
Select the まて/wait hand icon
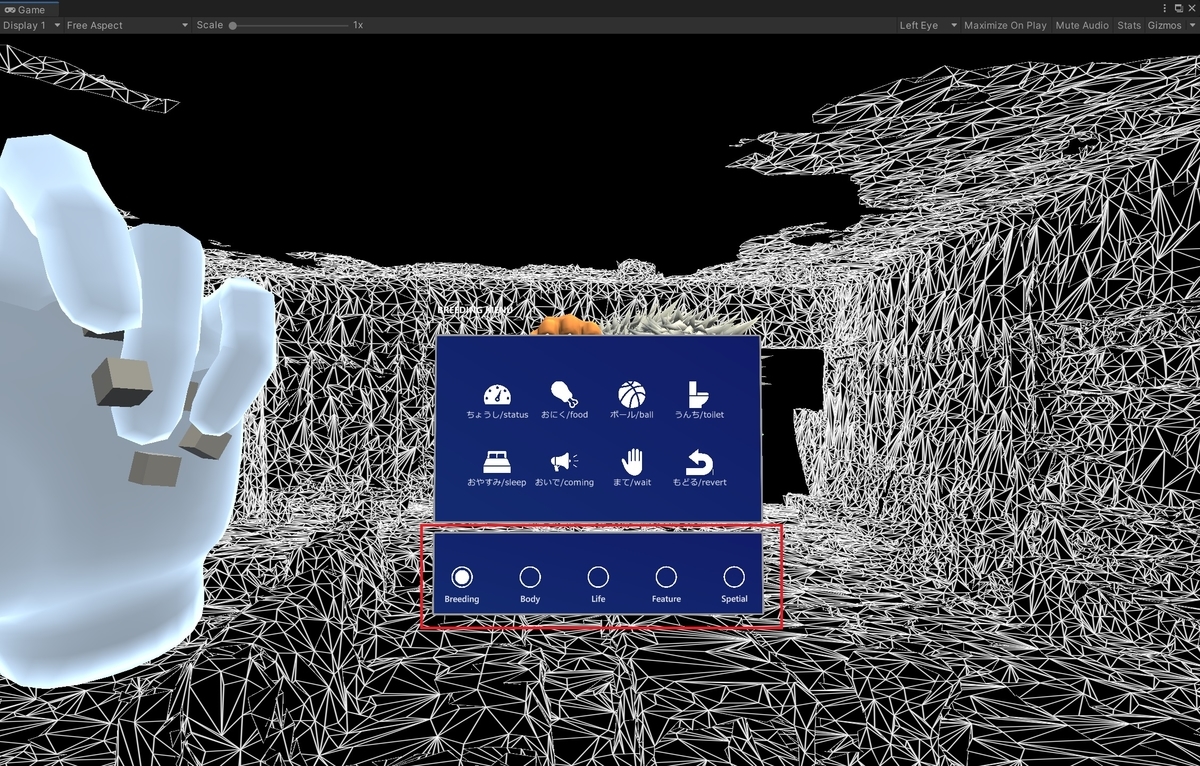(632, 461)
